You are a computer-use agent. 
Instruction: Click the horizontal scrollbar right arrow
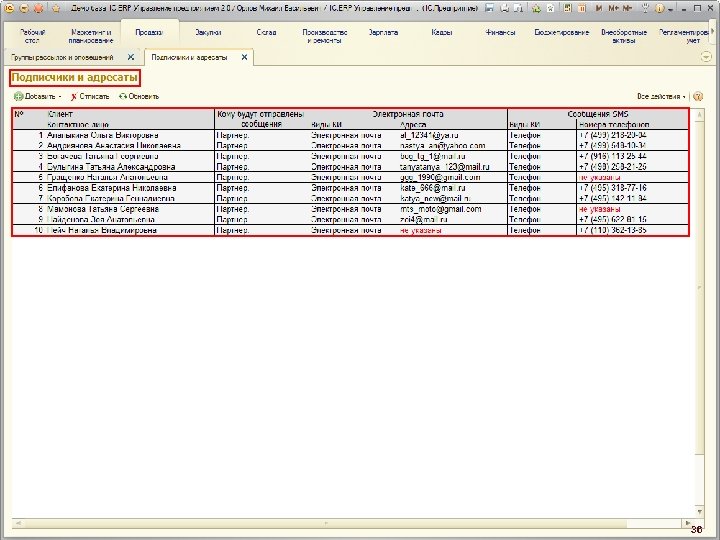tap(687, 523)
